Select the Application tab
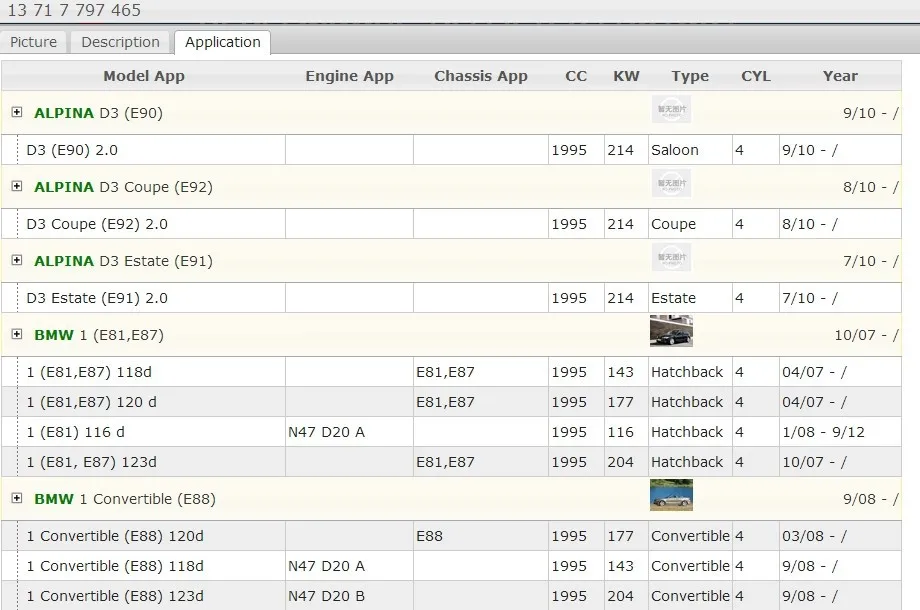 (x=222, y=42)
